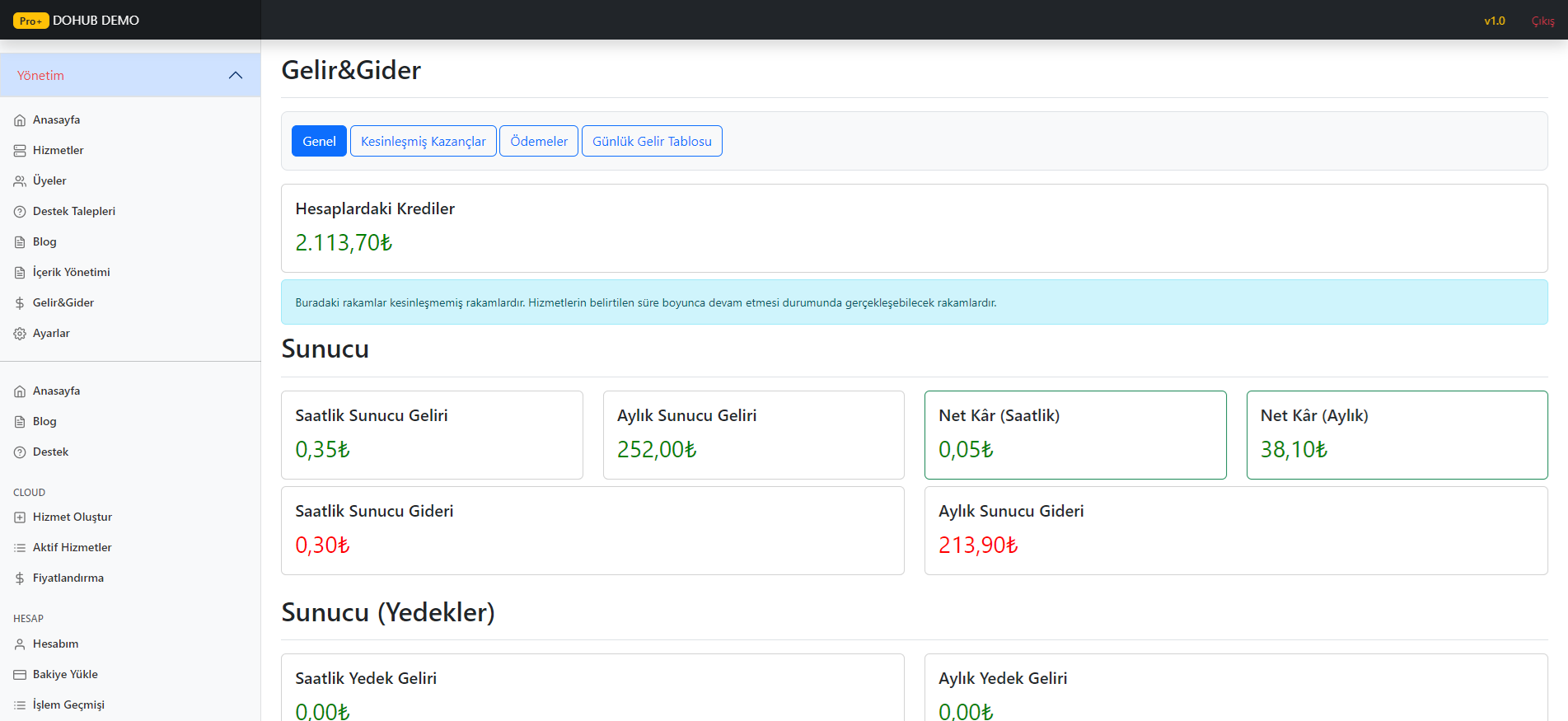Click the HESAP section label
The image size is (1568, 721).
[28, 619]
